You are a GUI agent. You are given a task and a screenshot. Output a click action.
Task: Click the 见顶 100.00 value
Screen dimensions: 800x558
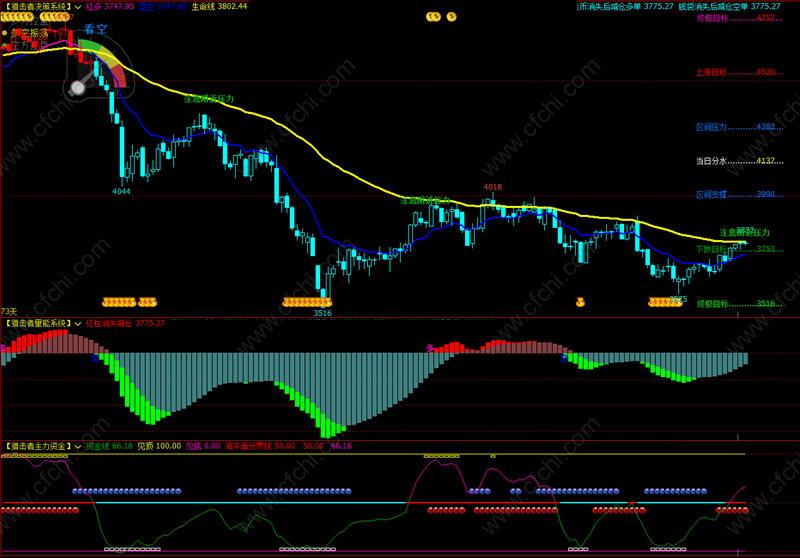pyautogui.click(x=159, y=446)
